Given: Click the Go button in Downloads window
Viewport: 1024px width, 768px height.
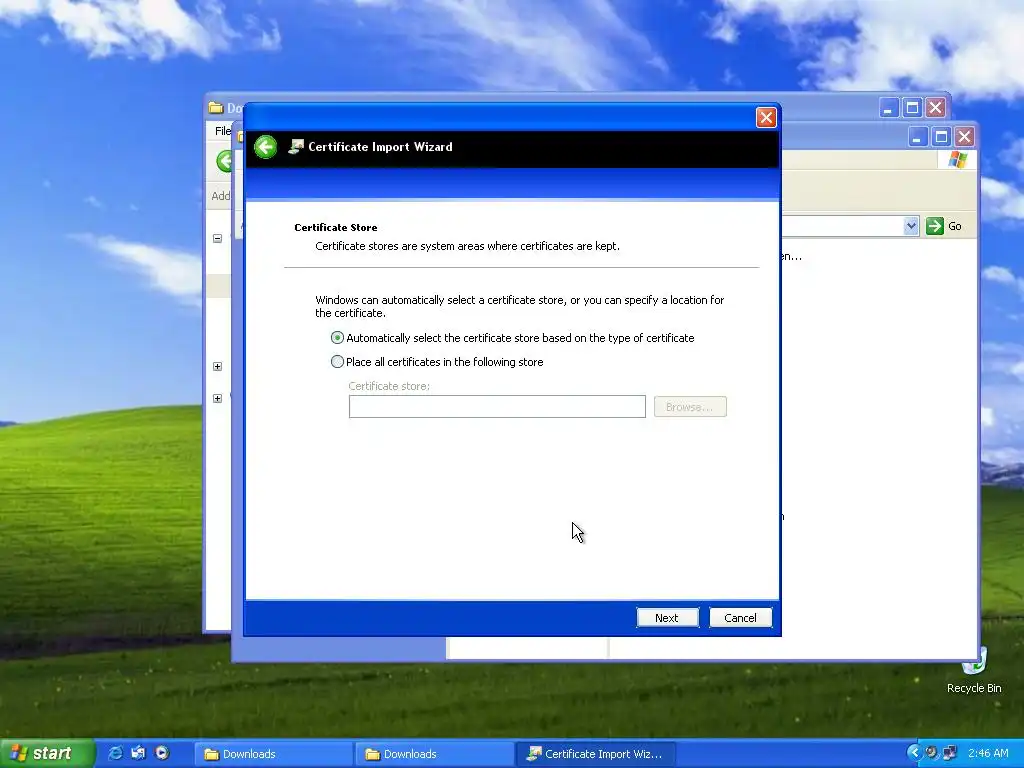Looking at the screenshot, I should click(944, 226).
